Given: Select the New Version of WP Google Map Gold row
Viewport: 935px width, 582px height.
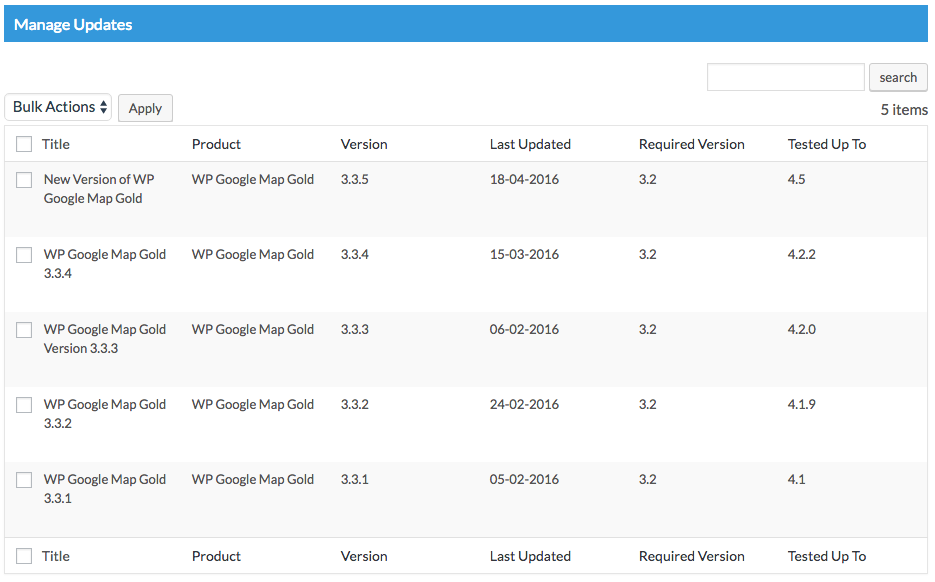Looking at the screenshot, I should [24, 179].
